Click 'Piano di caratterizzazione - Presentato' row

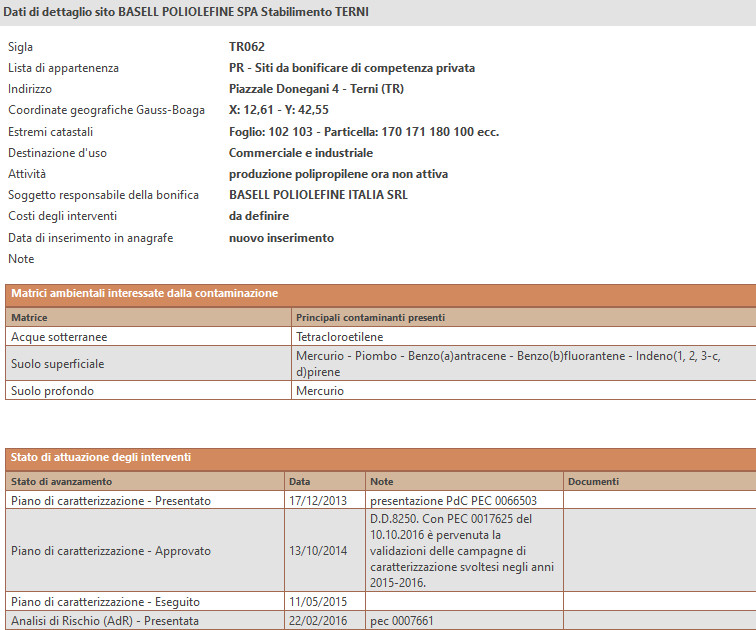pos(145,500)
